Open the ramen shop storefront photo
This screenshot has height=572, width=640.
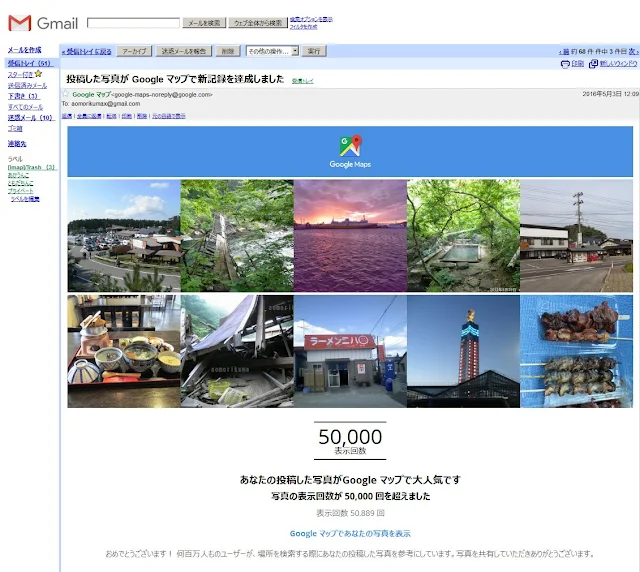pyautogui.click(x=350, y=351)
